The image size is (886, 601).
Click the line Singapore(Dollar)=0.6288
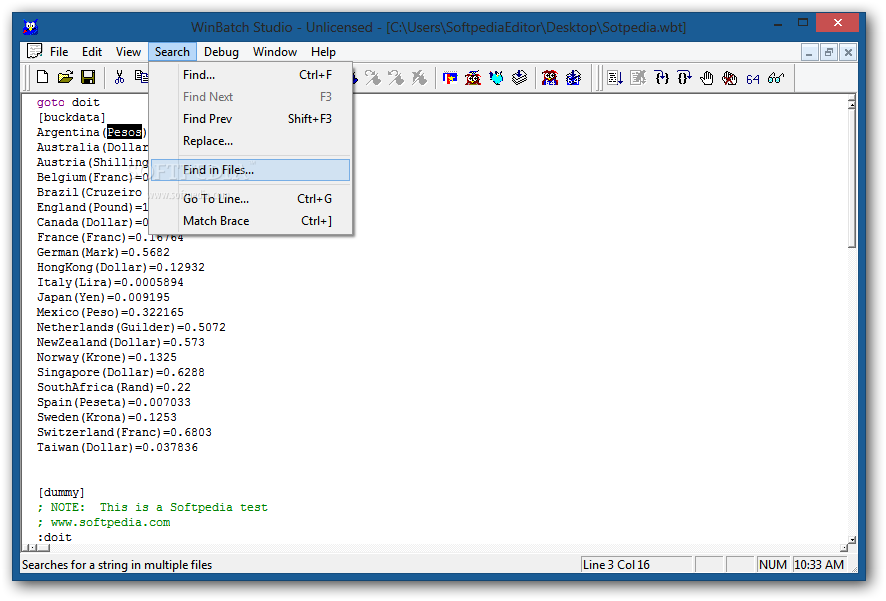121,372
